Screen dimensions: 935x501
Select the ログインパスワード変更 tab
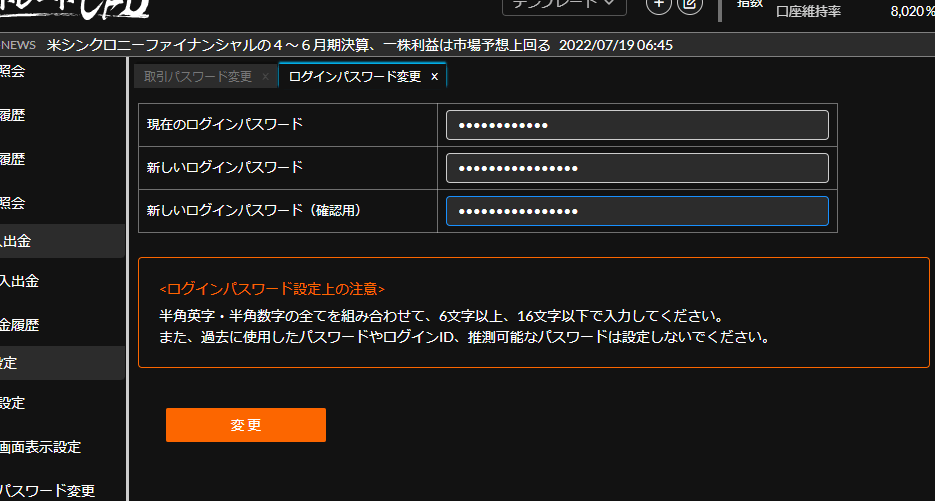click(354, 76)
